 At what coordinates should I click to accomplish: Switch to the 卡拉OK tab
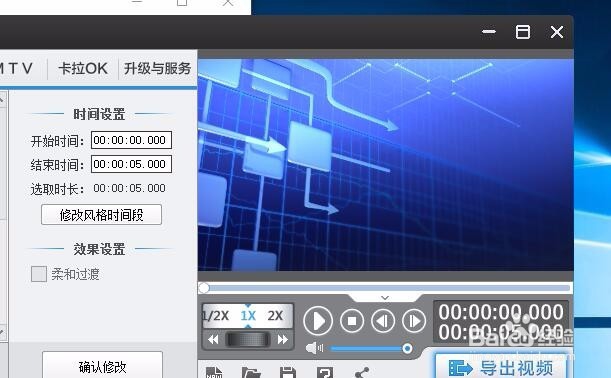coord(83,69)
